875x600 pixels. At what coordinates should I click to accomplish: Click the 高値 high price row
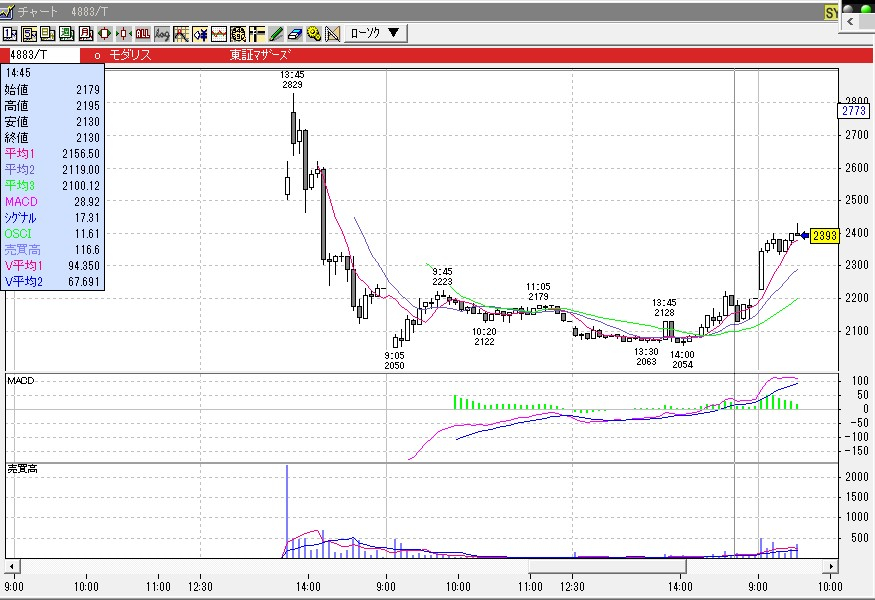[52, 105]
